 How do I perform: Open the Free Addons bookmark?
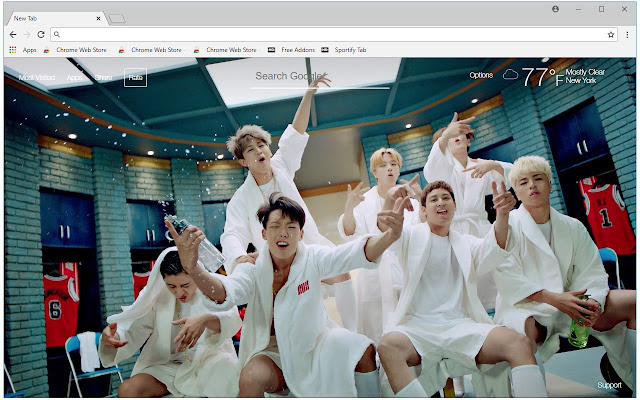click(291, 50)
